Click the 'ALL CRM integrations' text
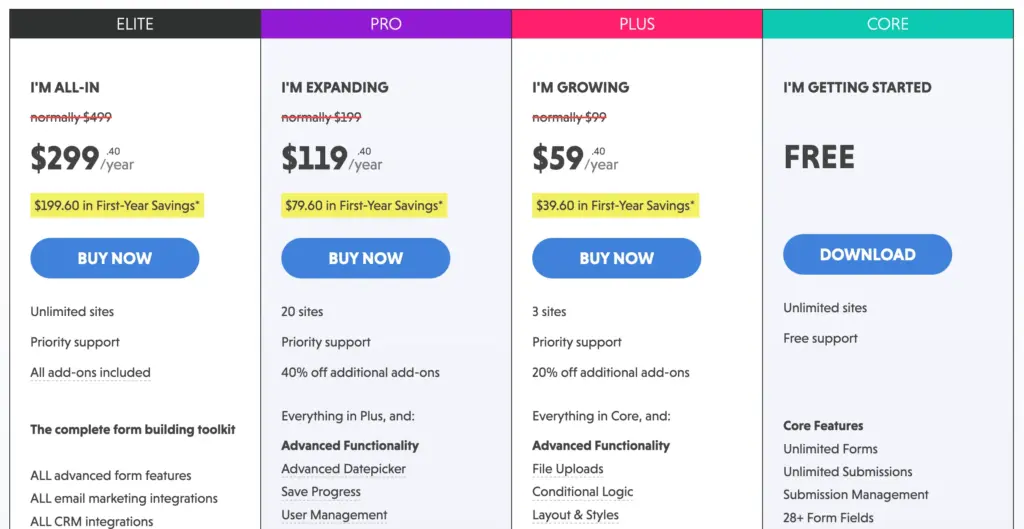 click(92, 521)
